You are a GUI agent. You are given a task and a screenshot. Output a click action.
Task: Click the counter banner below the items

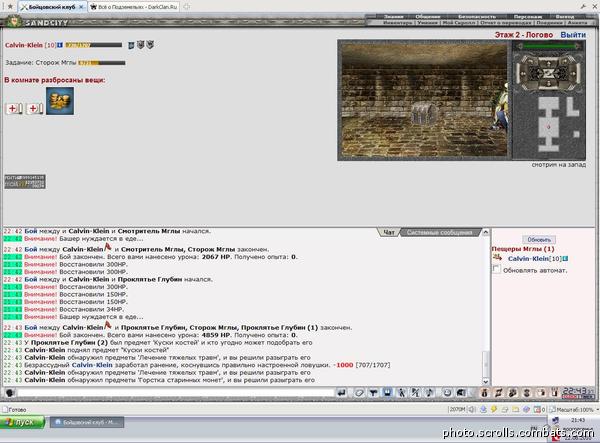(x=25, y=182)
